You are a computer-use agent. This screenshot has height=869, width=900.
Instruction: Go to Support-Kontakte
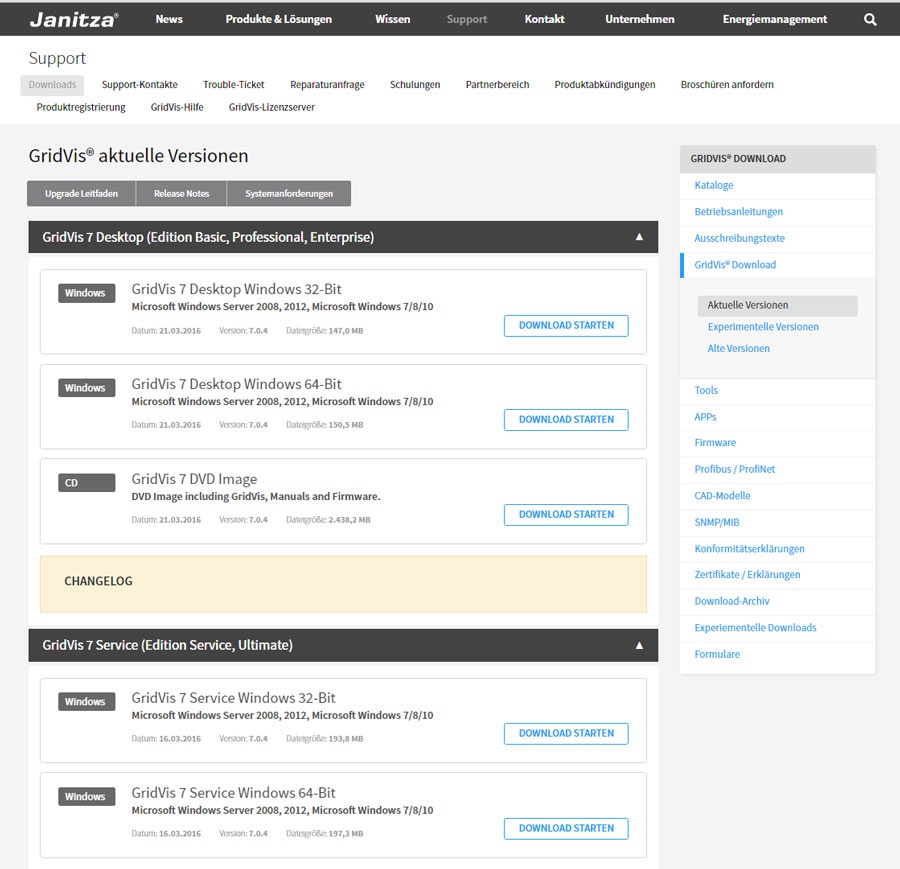point(139,85)
